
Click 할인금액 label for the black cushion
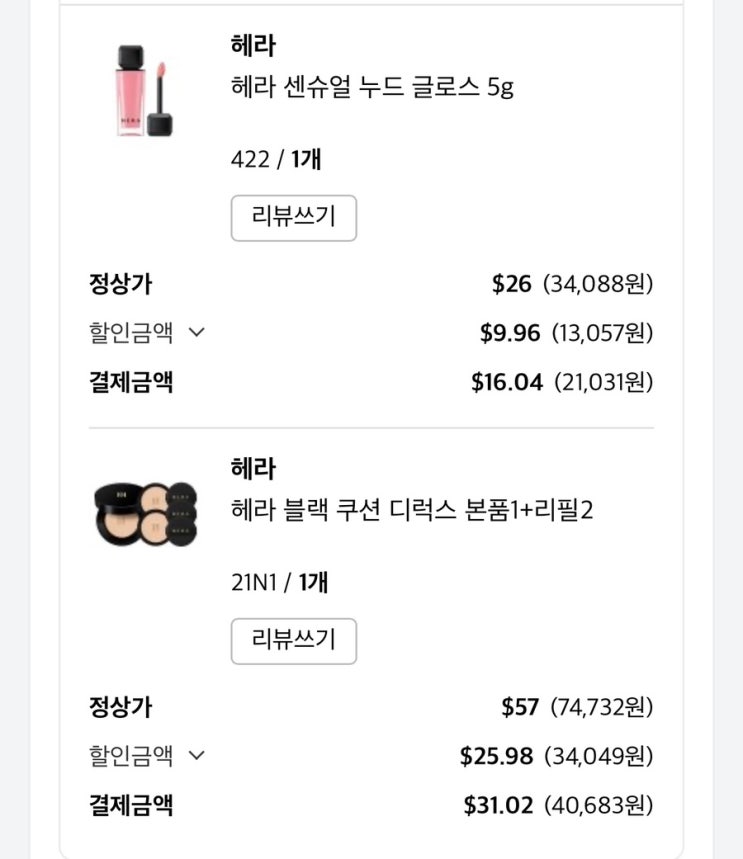point(131,756)
